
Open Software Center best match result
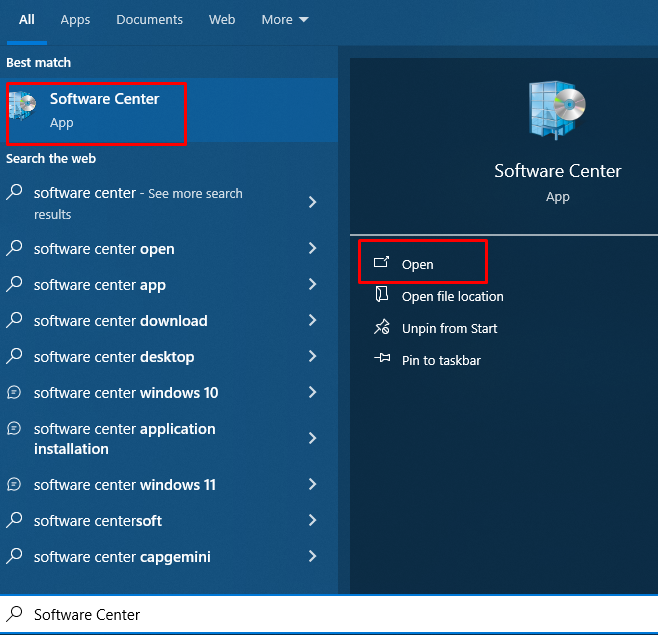(x=169, y=110)
